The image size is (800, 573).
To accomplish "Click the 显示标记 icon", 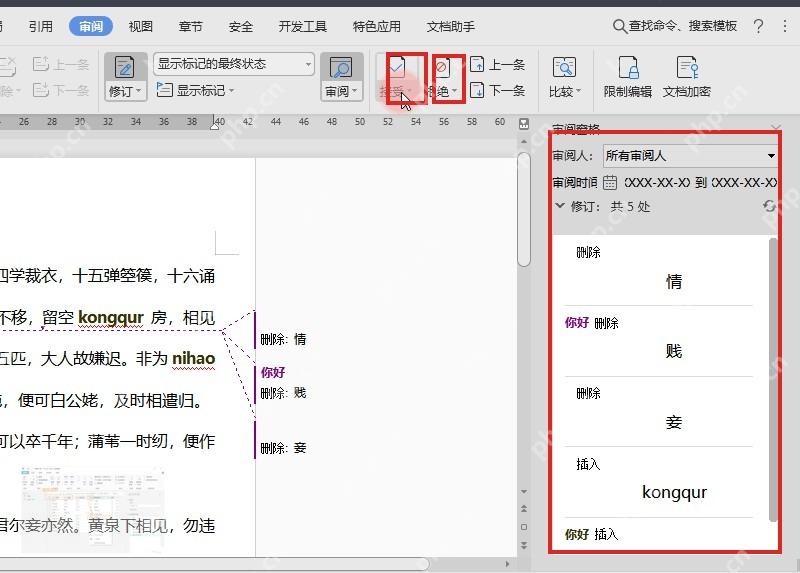I will 164,90.
